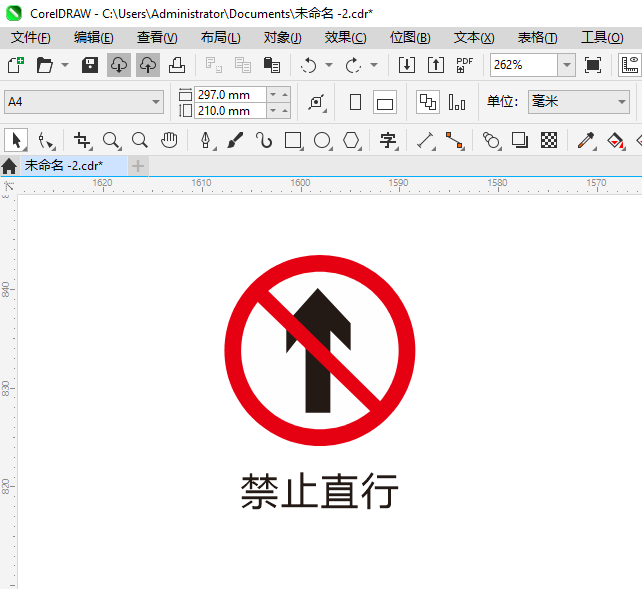Click the Print icon
This screenshot has height=589, width=642.
pos(177,65)
